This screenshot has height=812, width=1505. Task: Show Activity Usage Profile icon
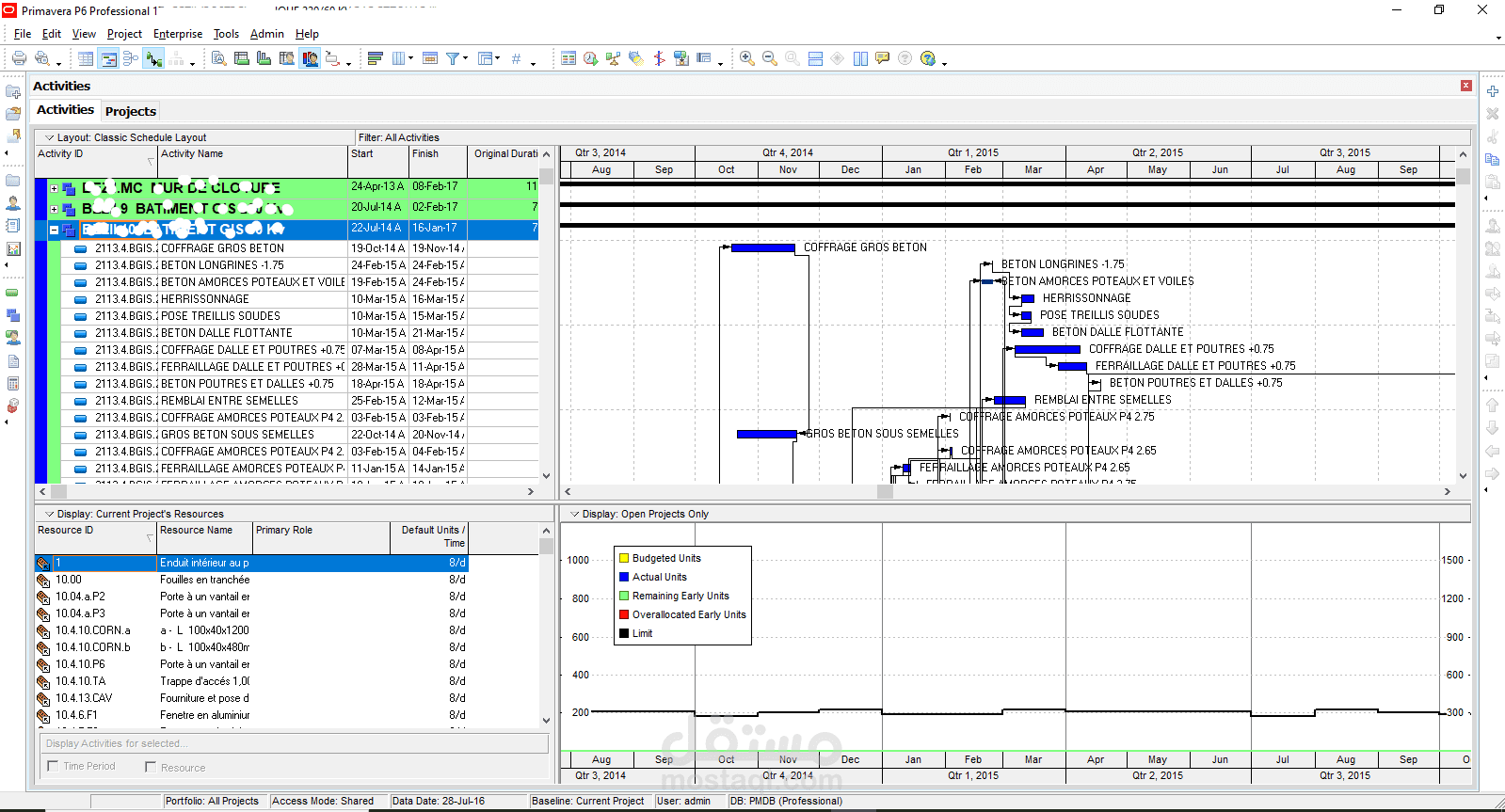click(264, 58)
